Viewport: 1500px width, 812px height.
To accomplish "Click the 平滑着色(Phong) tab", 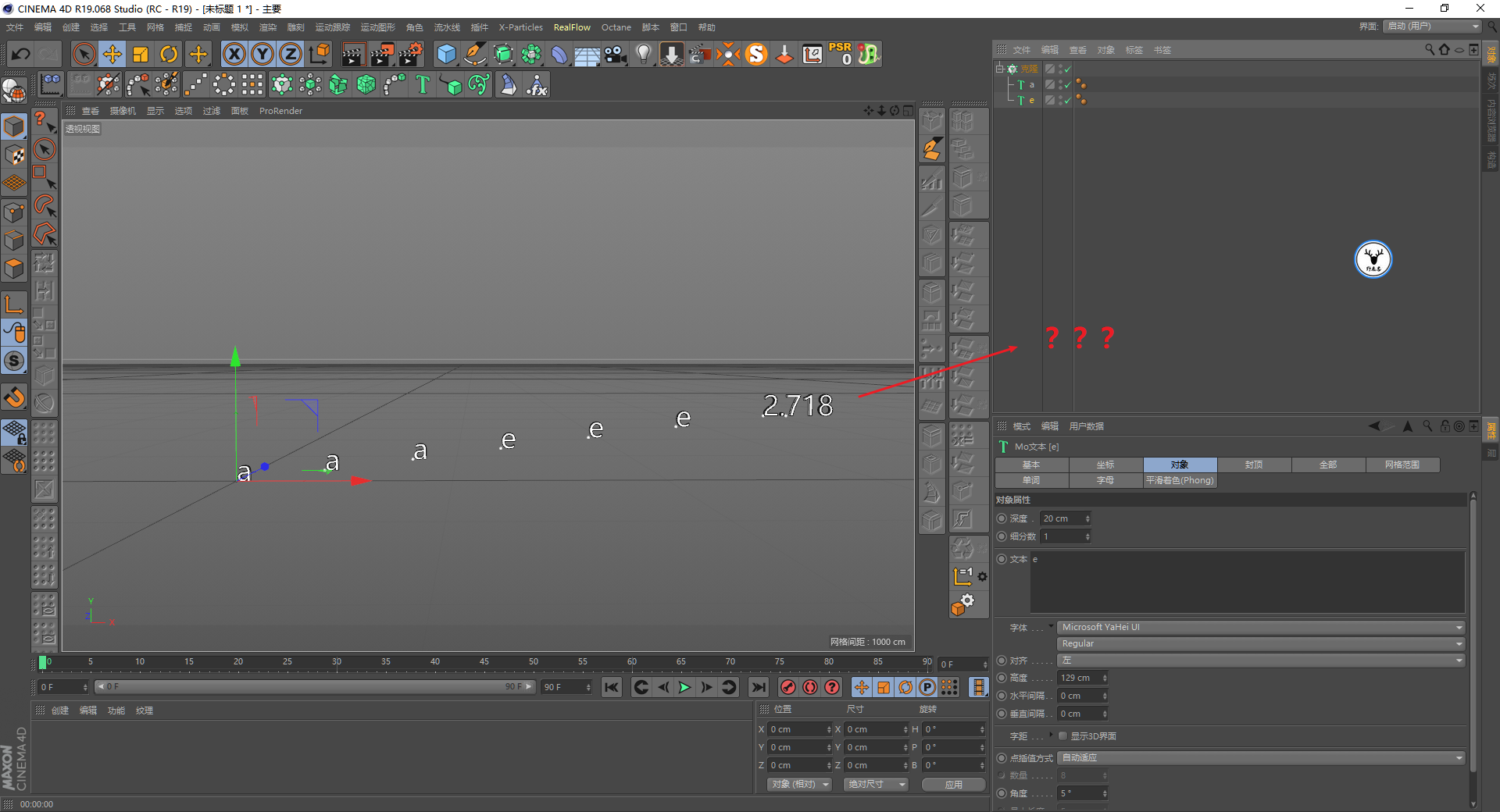I will click(1180, 480).
